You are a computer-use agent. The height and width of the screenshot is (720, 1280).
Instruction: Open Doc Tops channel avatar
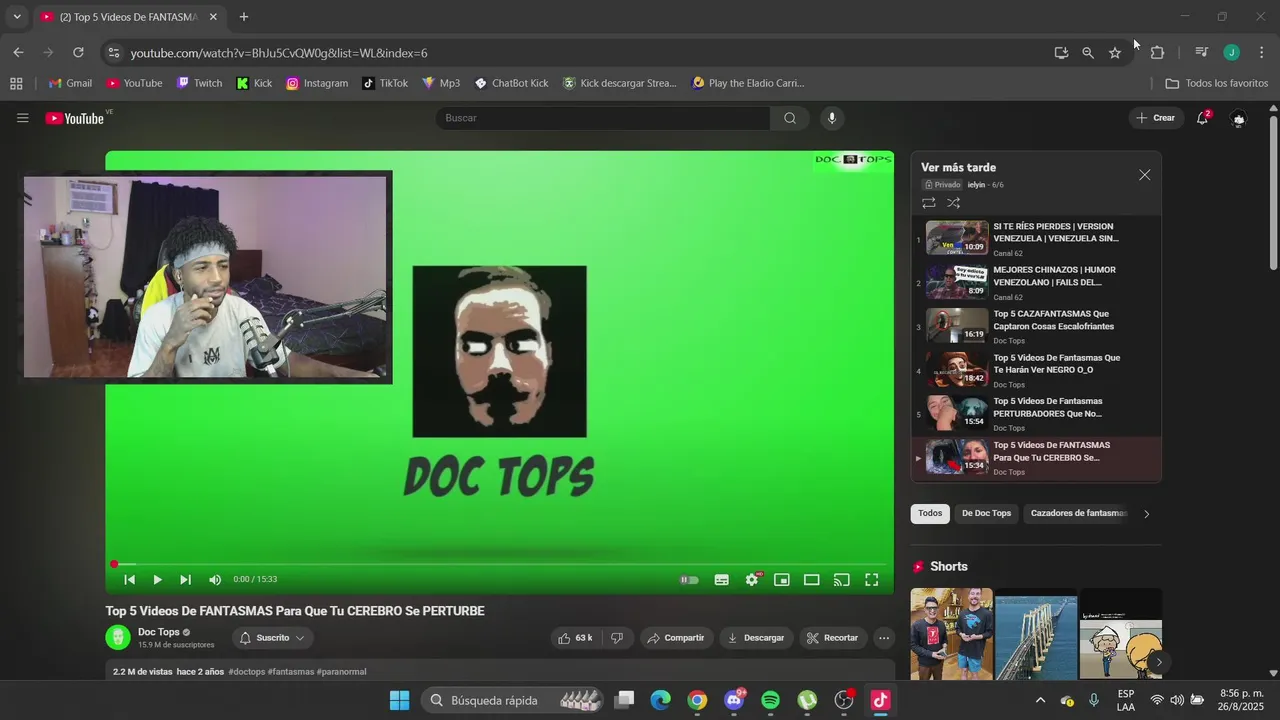click(118, 638)
